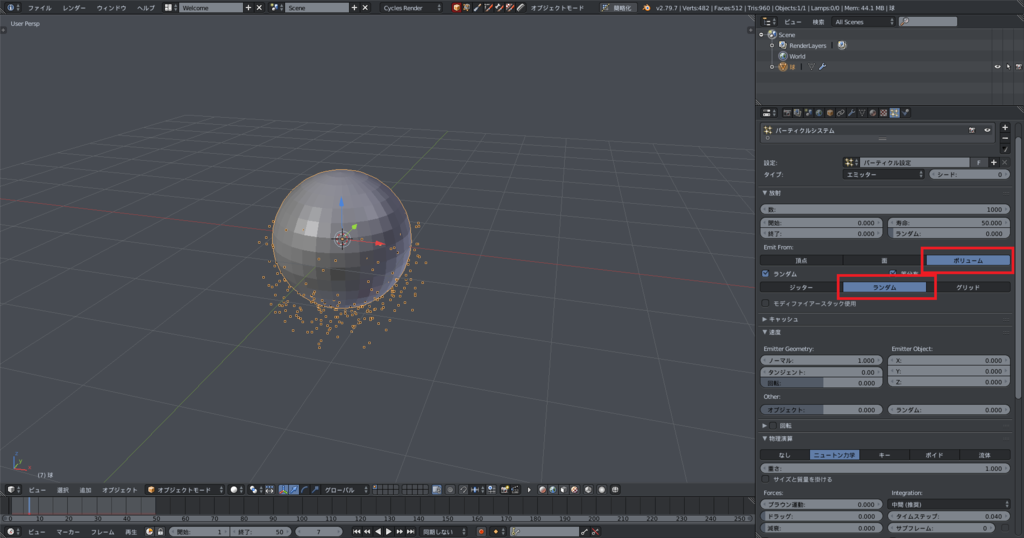The height and width of the screenshot is (538, 1024).
Task: Unlink particle settings X icon
Action: [1004, 163]
